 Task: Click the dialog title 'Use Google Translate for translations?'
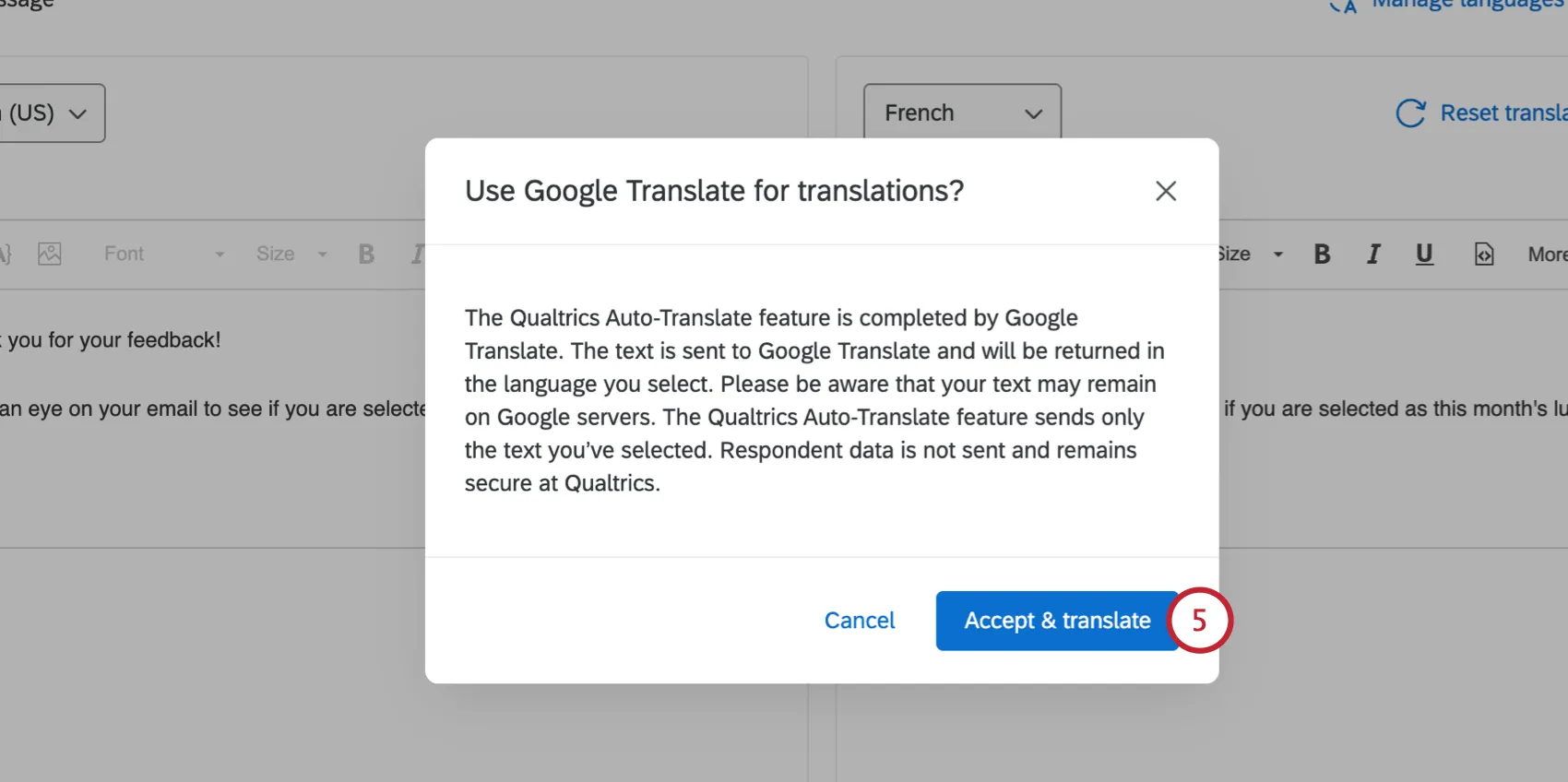pos(714,191)
